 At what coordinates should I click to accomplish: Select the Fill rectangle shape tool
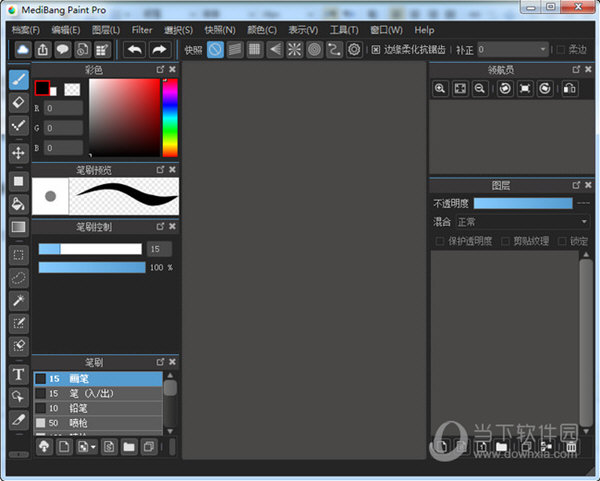tap(18, 181)
